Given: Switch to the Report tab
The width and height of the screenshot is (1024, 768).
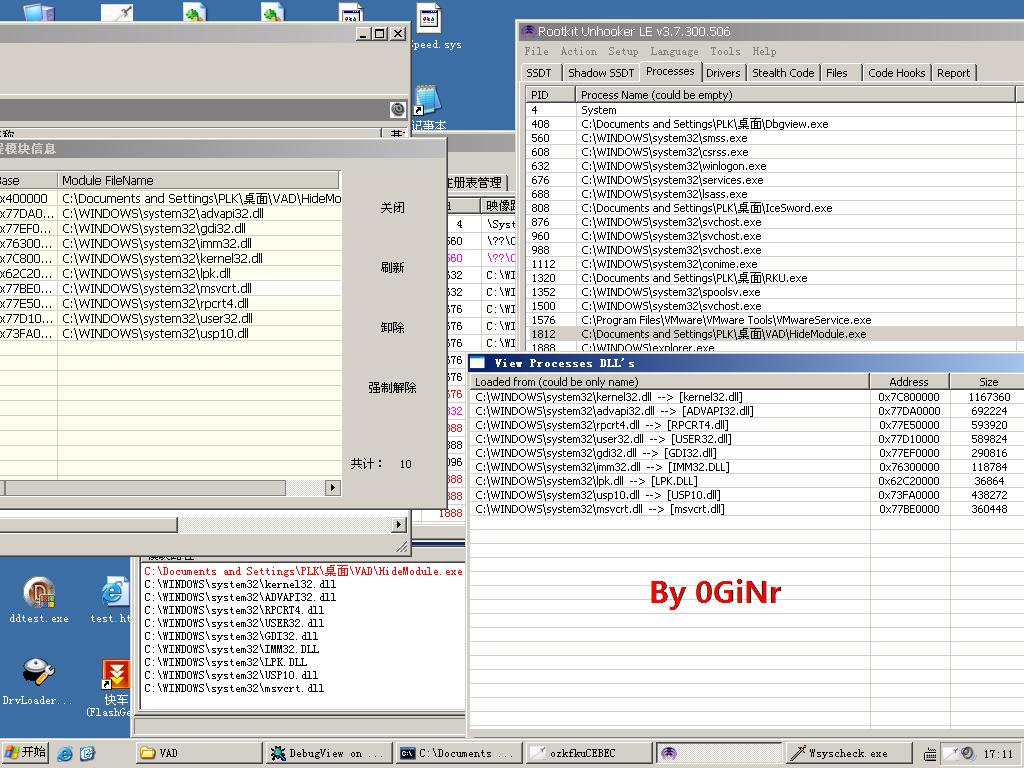Looking at the screenshot, I should point(953,73).
